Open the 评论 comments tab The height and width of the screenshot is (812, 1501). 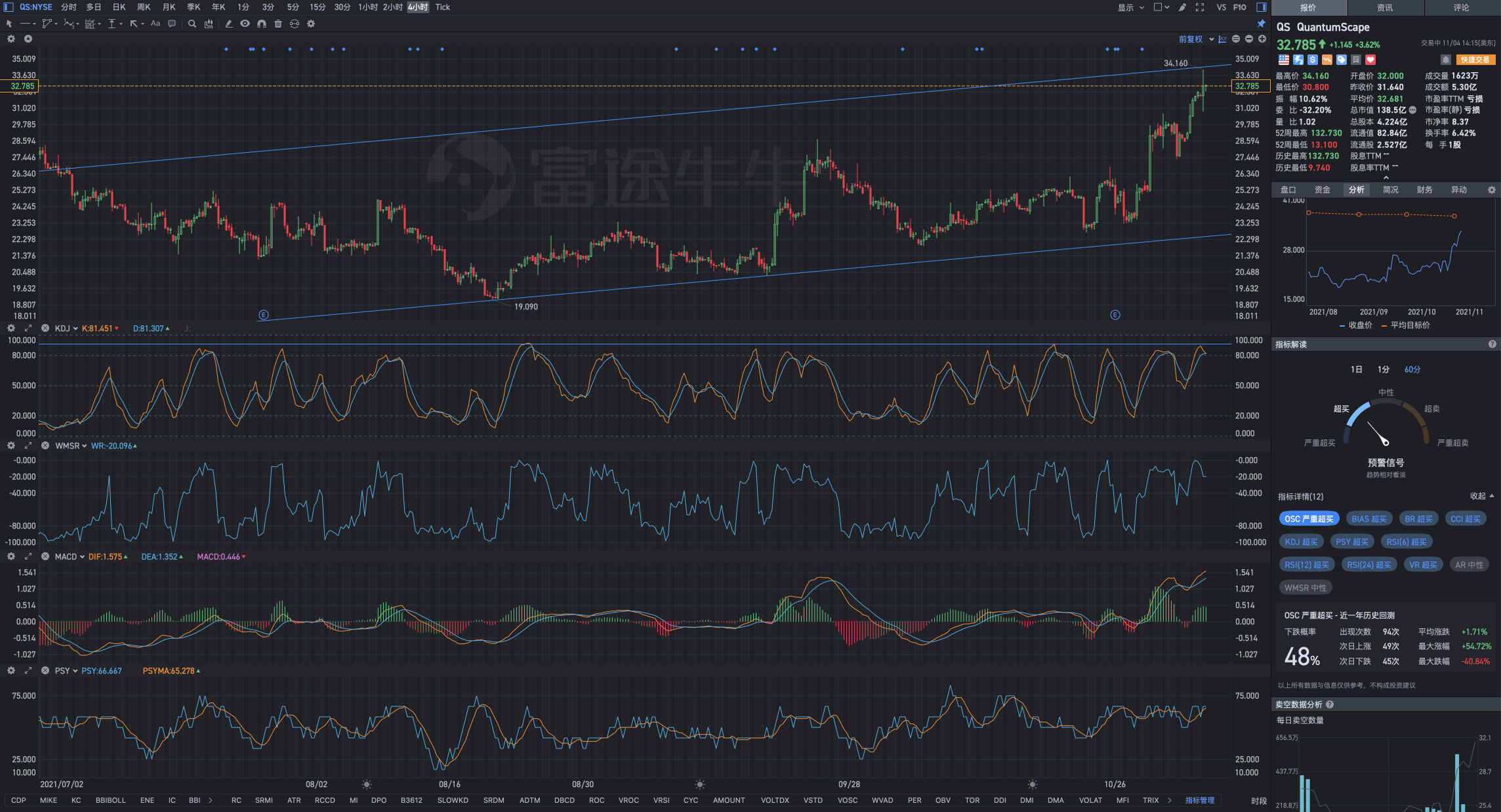pyautogui.click(x=1462, y=7)
